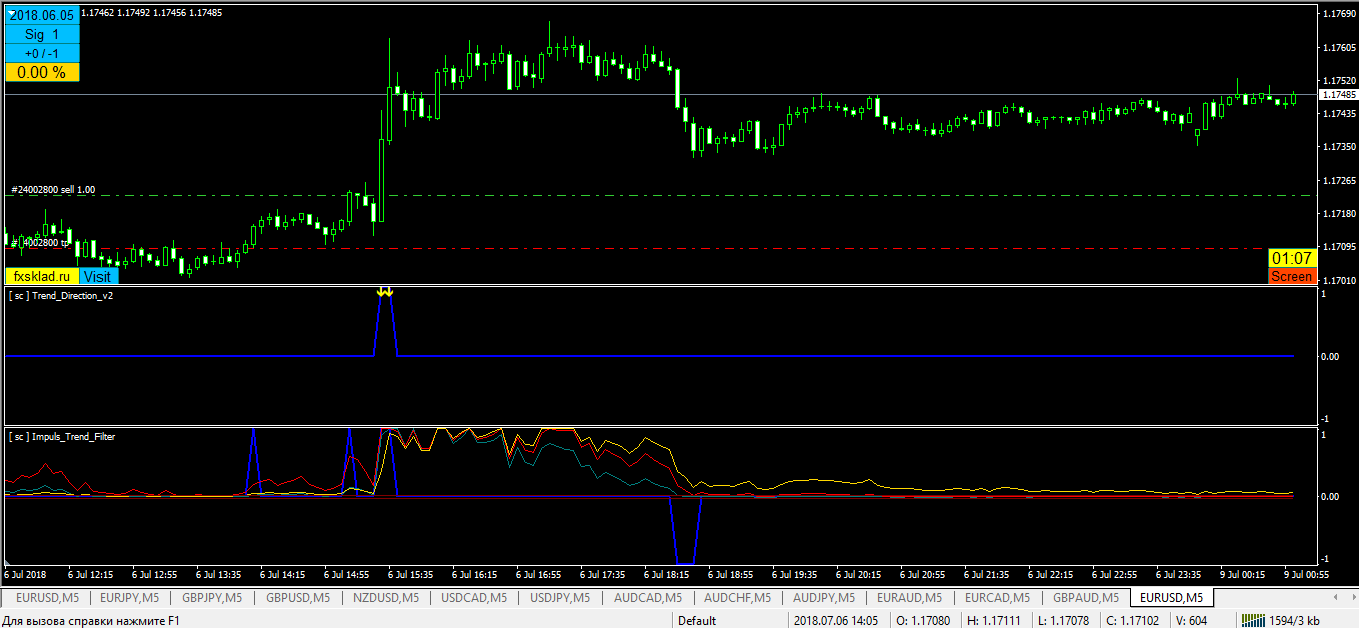Open the fxsklad.ru link label
The height and width of the screenshot is (628, 1359).
click(42, 276)
